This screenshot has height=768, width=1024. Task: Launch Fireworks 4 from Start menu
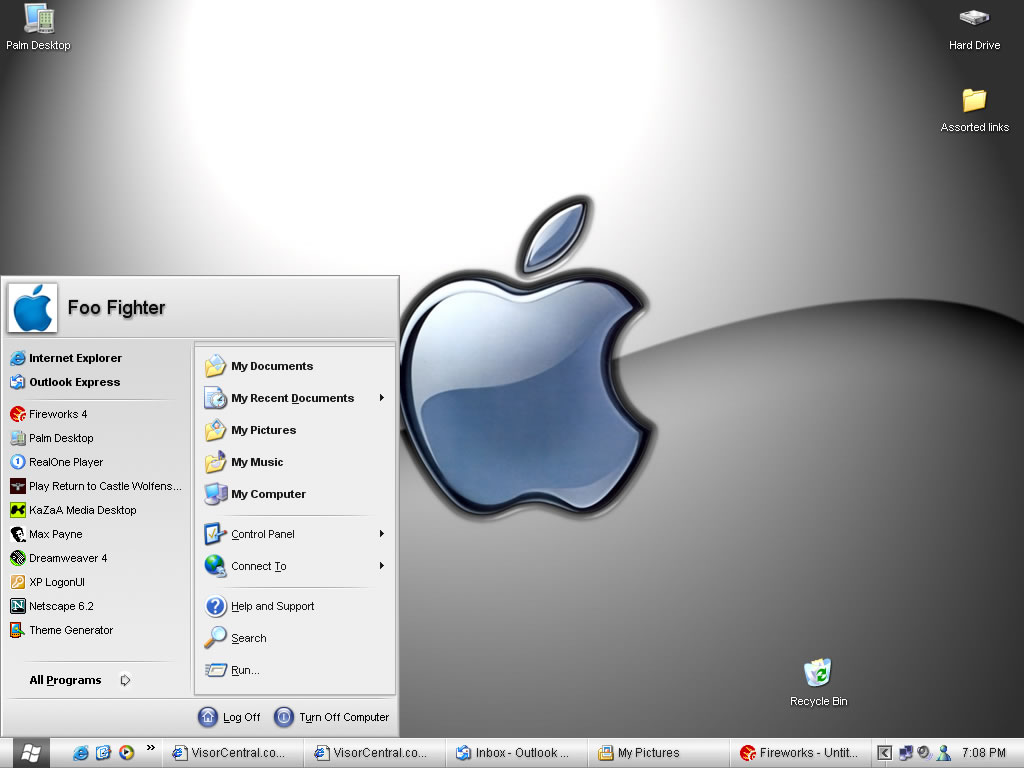[57, 414]
